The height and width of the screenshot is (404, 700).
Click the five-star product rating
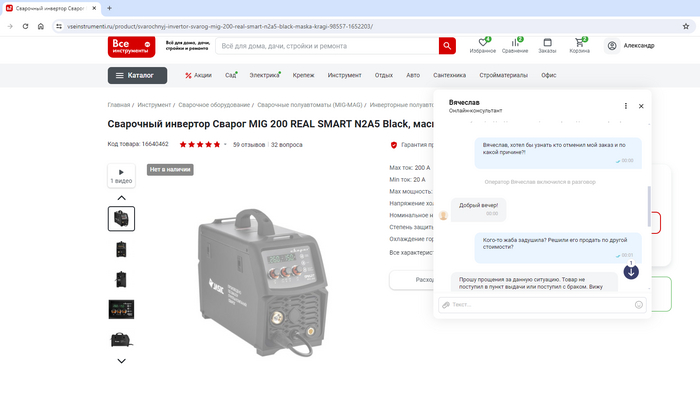tap(200, 144)
